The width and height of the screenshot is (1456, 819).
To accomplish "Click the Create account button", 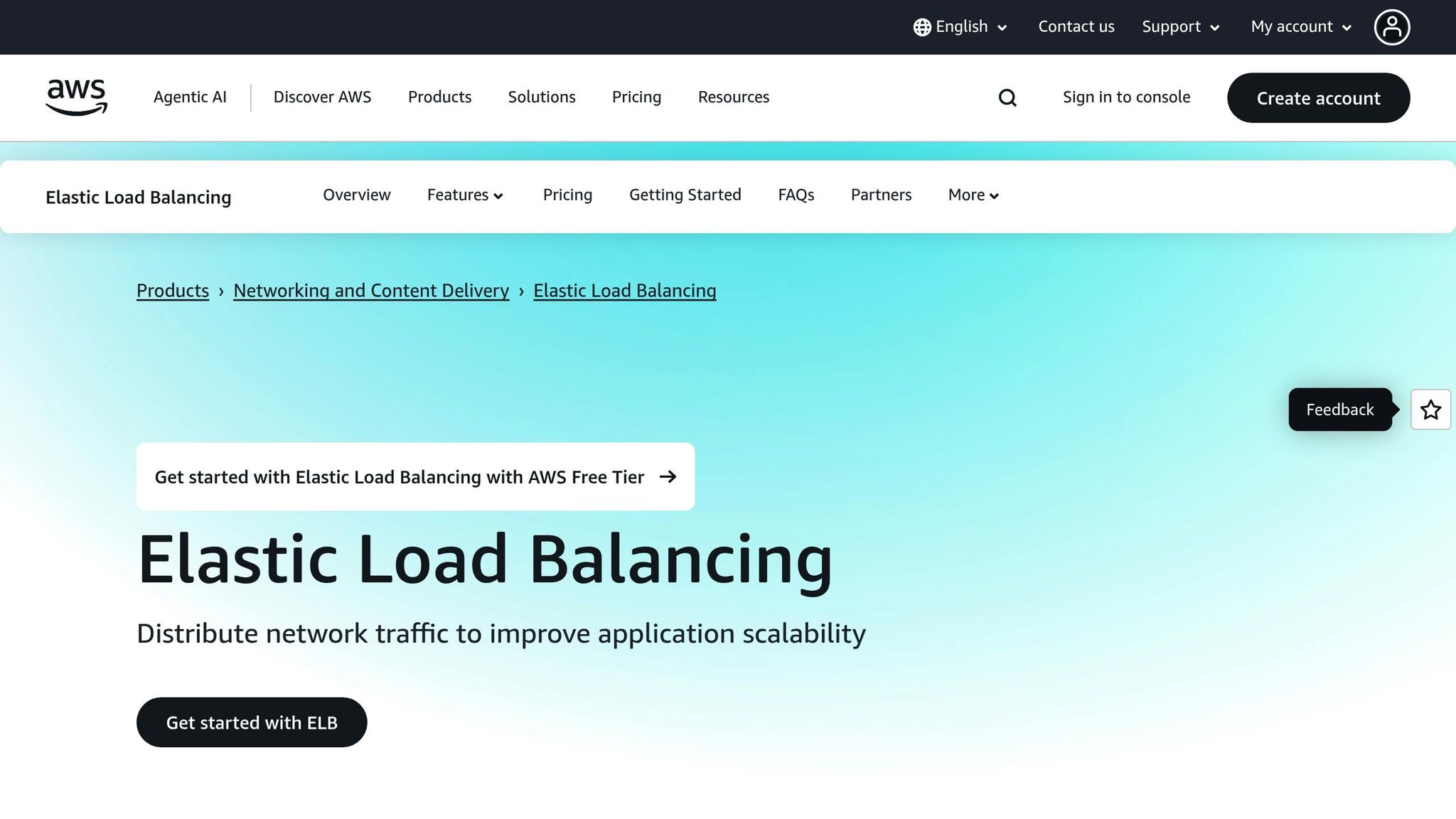I will tap(1318, 98).
